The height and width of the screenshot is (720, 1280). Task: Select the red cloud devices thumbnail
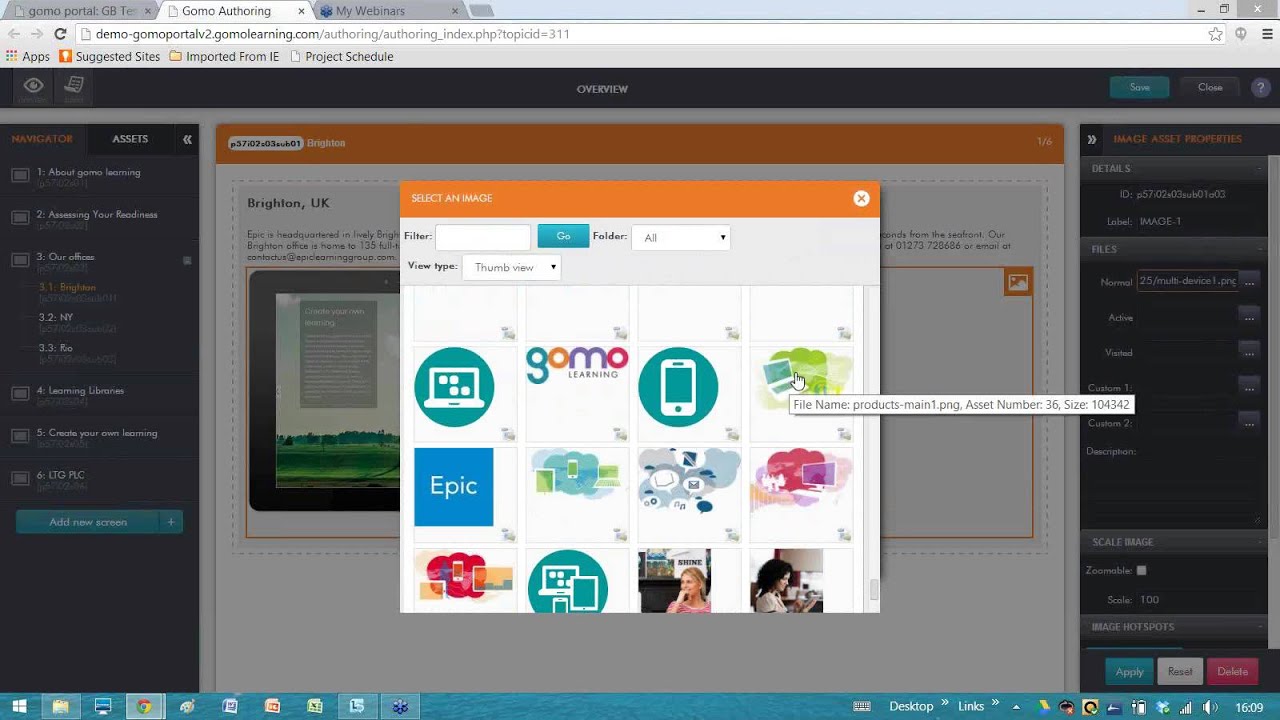tap(464, 576)
